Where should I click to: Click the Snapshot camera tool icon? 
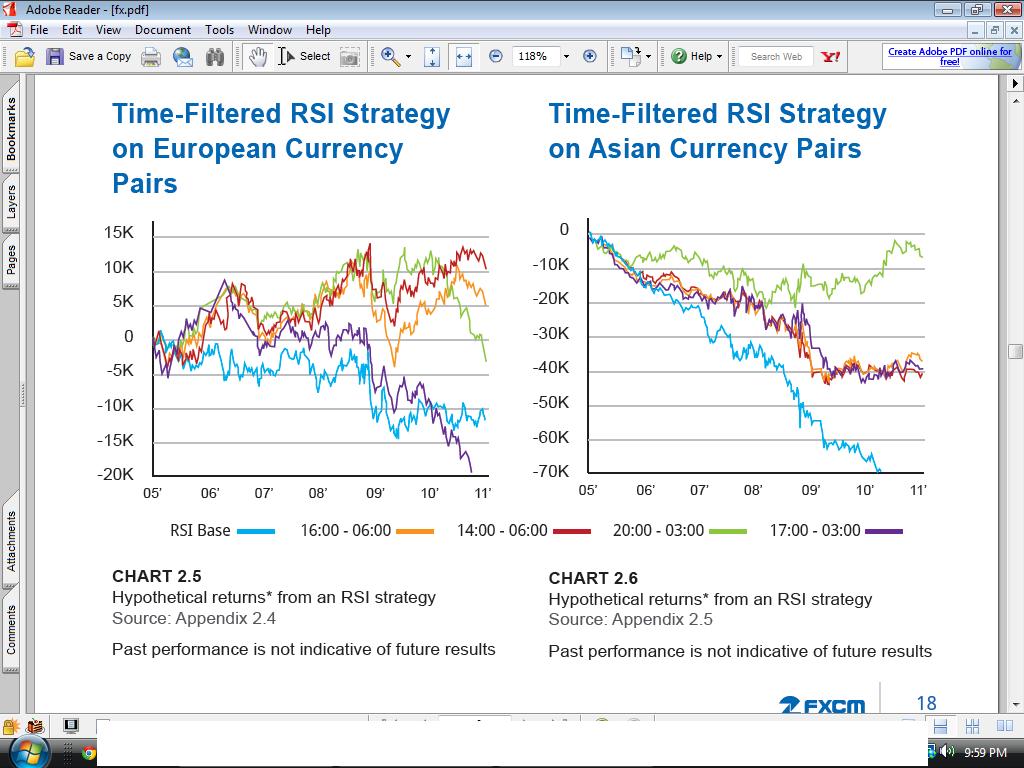click(349, 57)
